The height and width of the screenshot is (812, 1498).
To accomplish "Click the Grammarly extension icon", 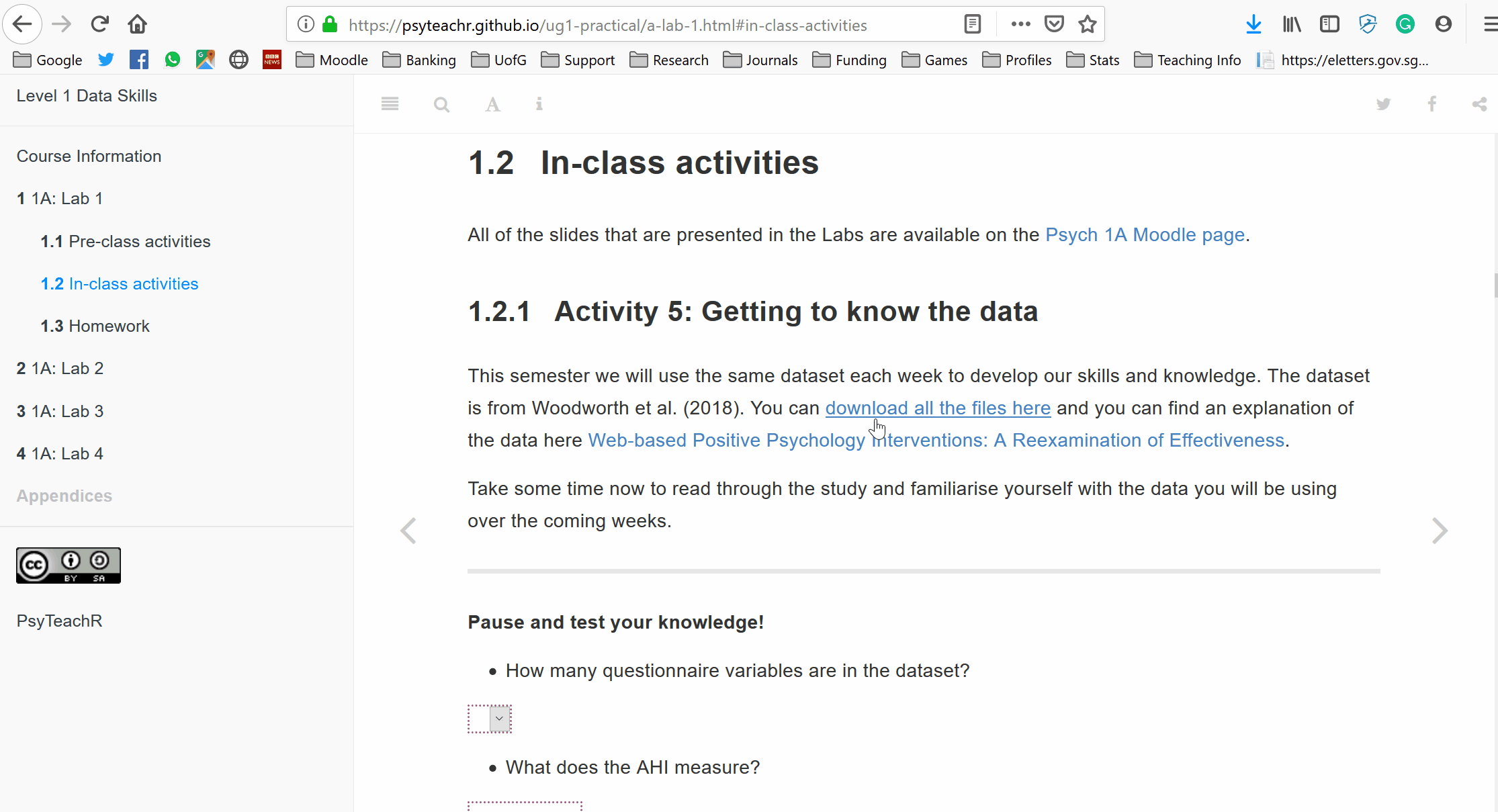I will 1405,25.
